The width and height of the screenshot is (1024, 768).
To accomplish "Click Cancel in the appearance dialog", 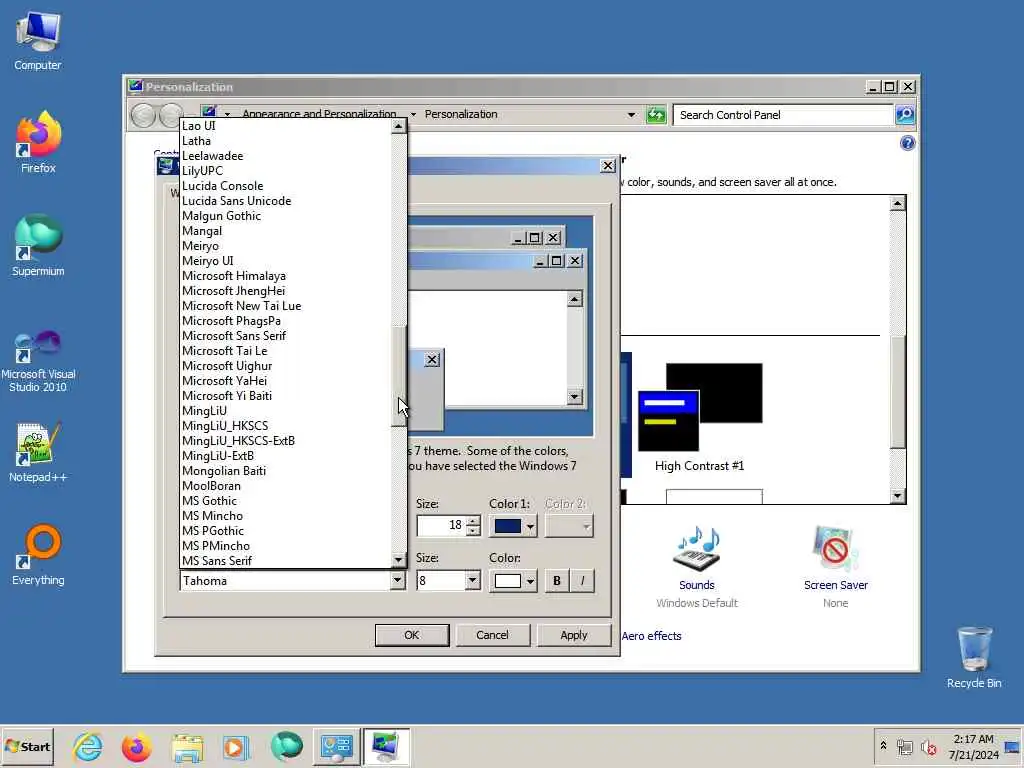I will (x=492, y=635).
